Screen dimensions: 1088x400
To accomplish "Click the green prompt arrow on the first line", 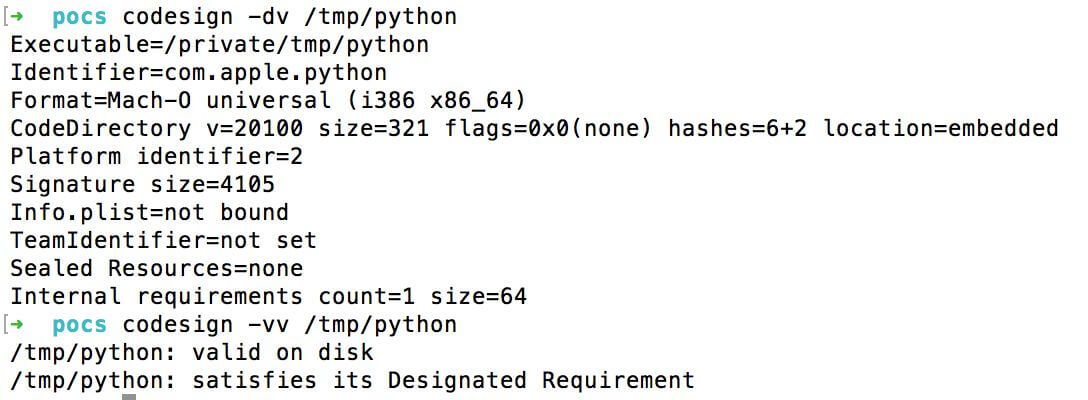I will pyautogui.click(x=28, y=17).
